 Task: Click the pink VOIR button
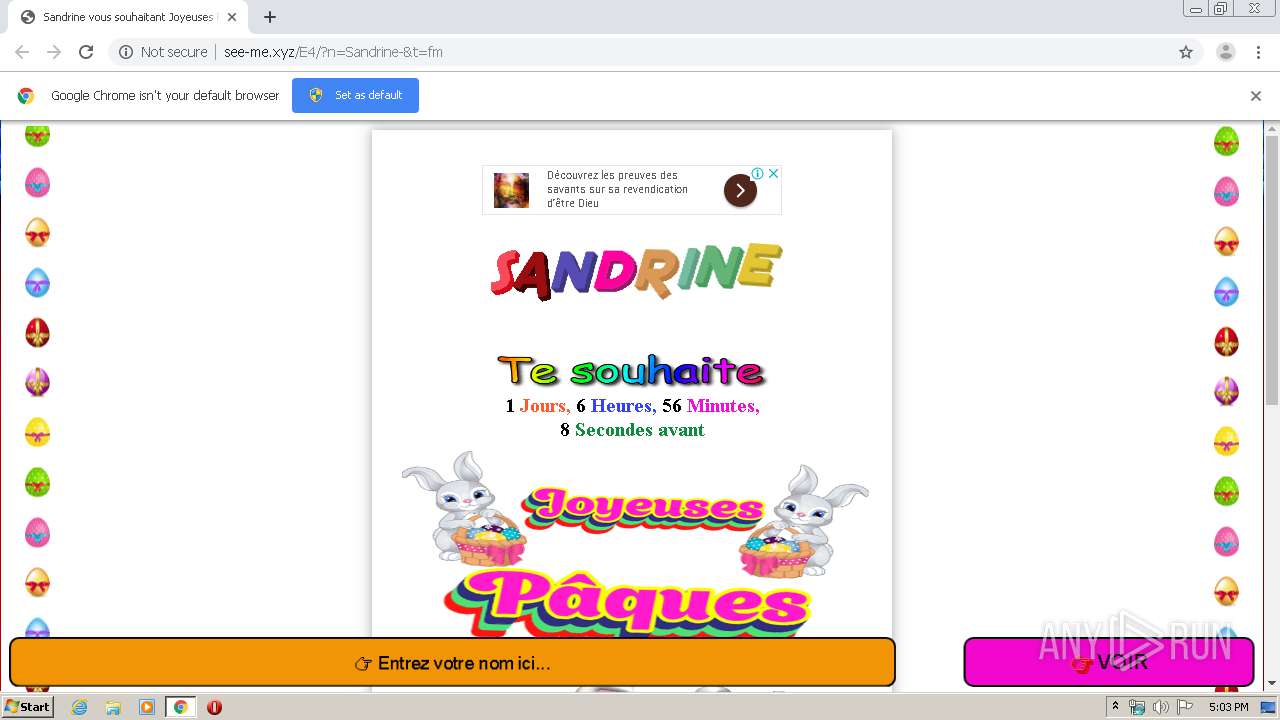1109,662
